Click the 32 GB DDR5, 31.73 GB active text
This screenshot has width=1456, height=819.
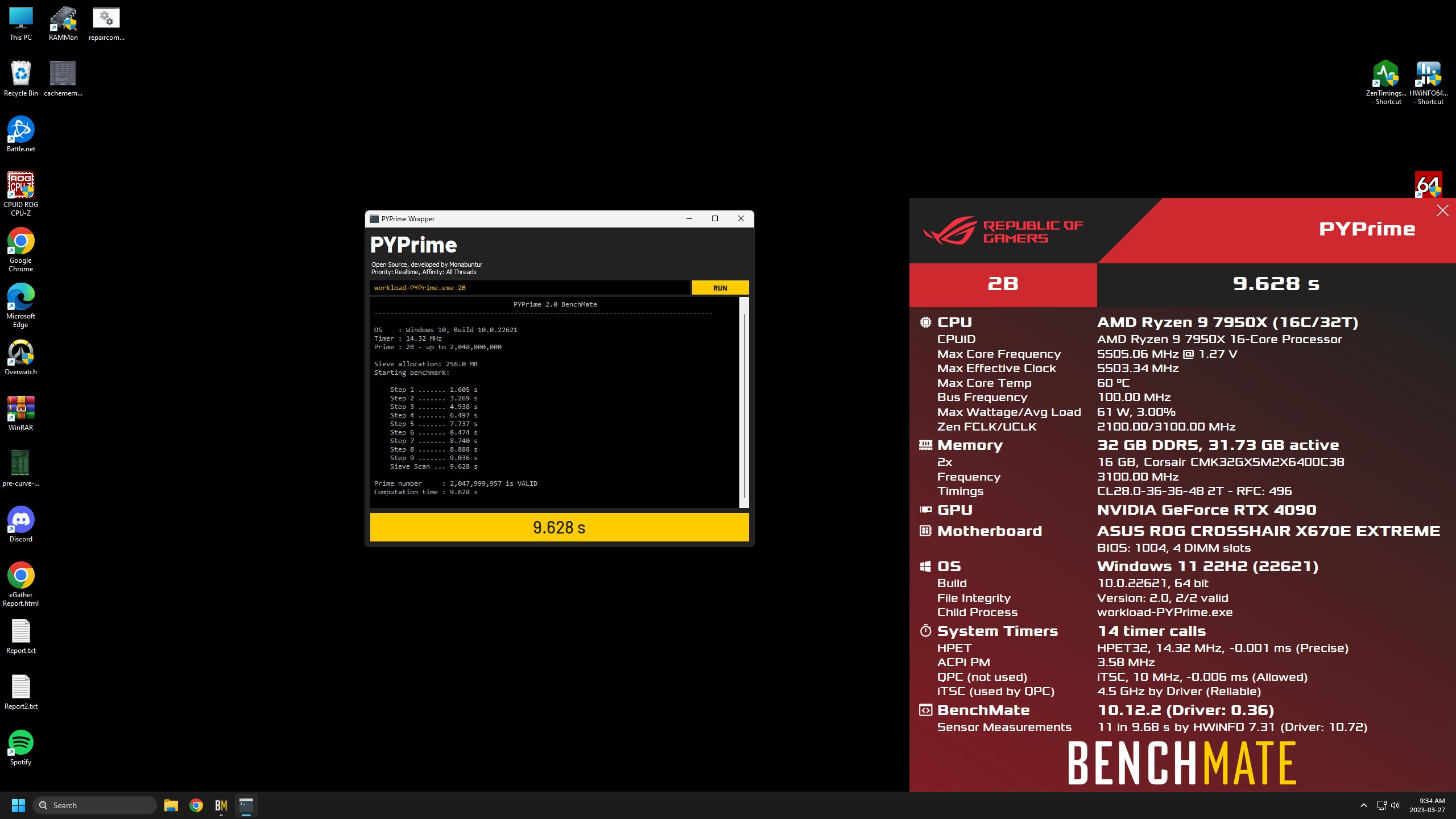click(x=1218, y=445)
